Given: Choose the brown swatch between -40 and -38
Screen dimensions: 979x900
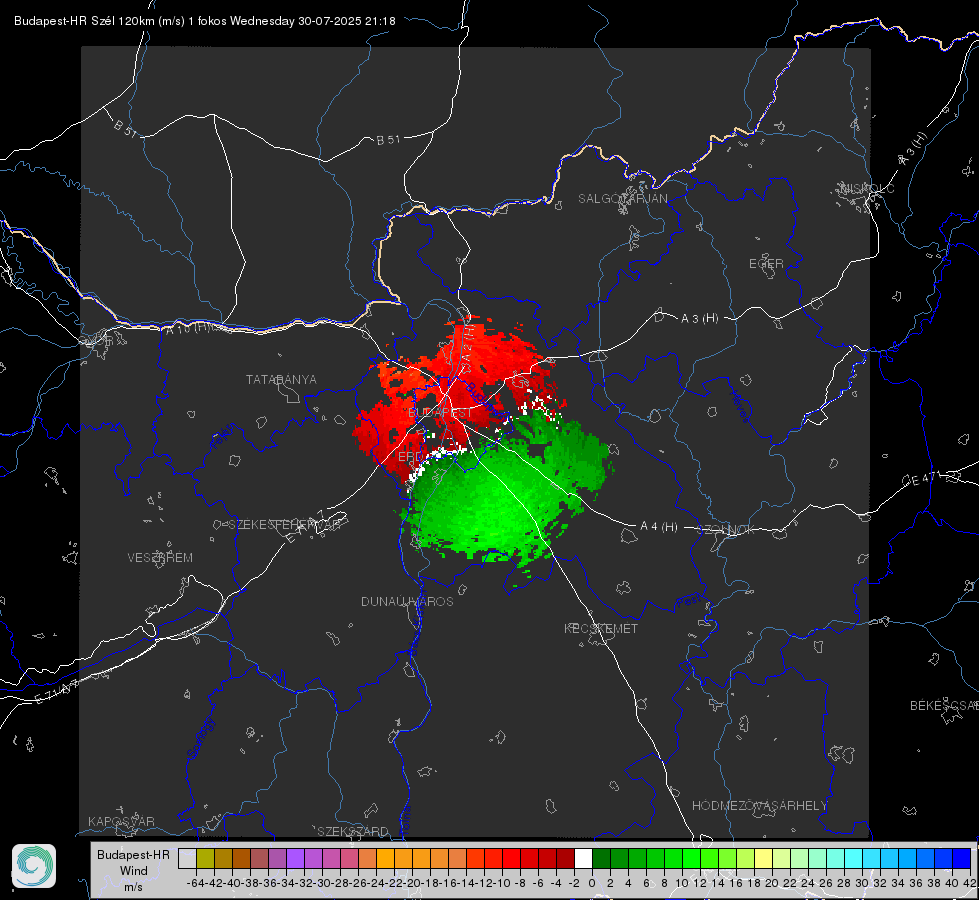Looking at the screenshot, I should 241,858.
